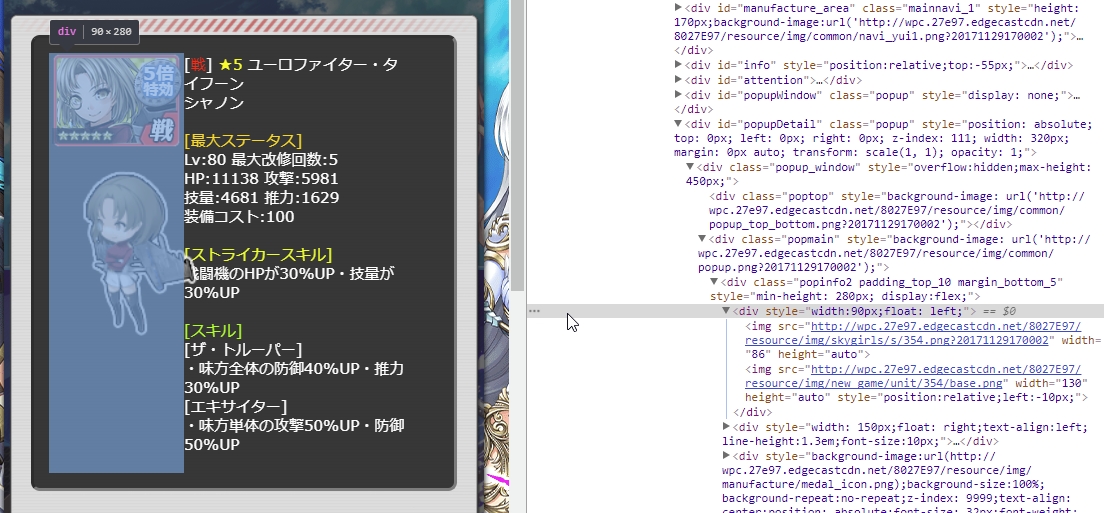This screenshot has height=513, width=1104.
Task: Expand the manufacture_area div node
Action: click(x=678, y=8)
